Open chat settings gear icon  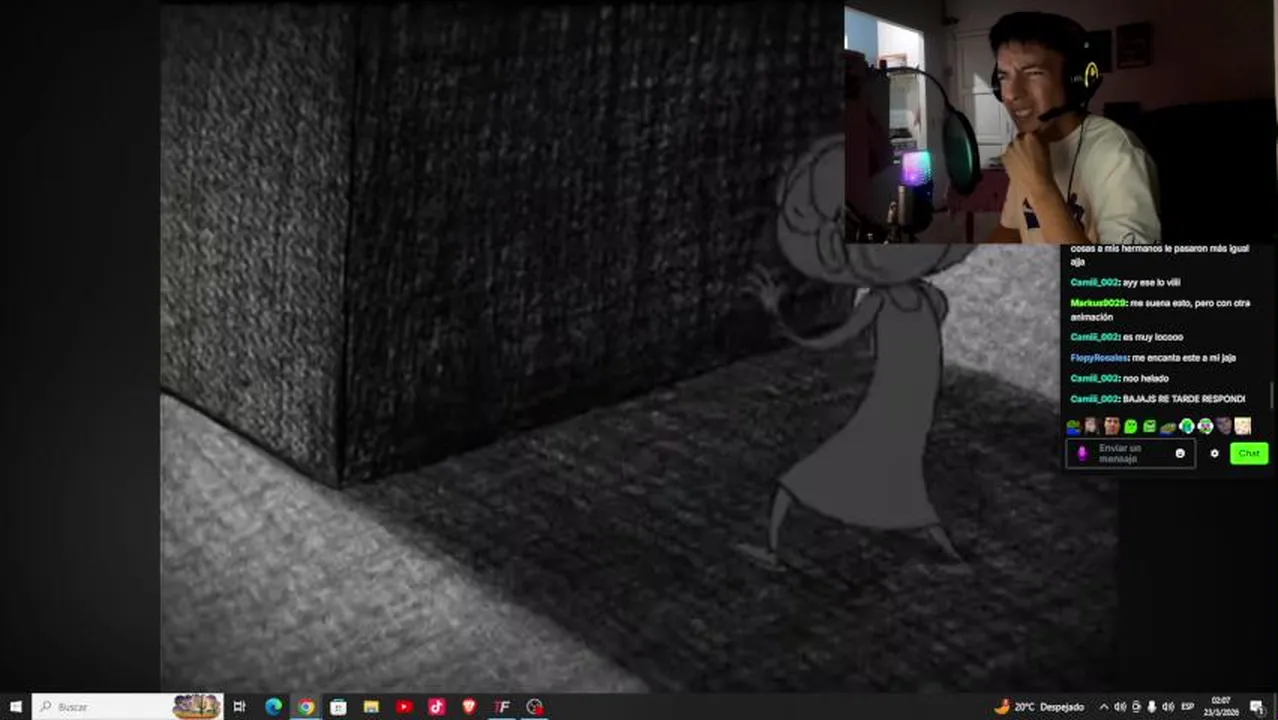click(x=1214, y=453)
